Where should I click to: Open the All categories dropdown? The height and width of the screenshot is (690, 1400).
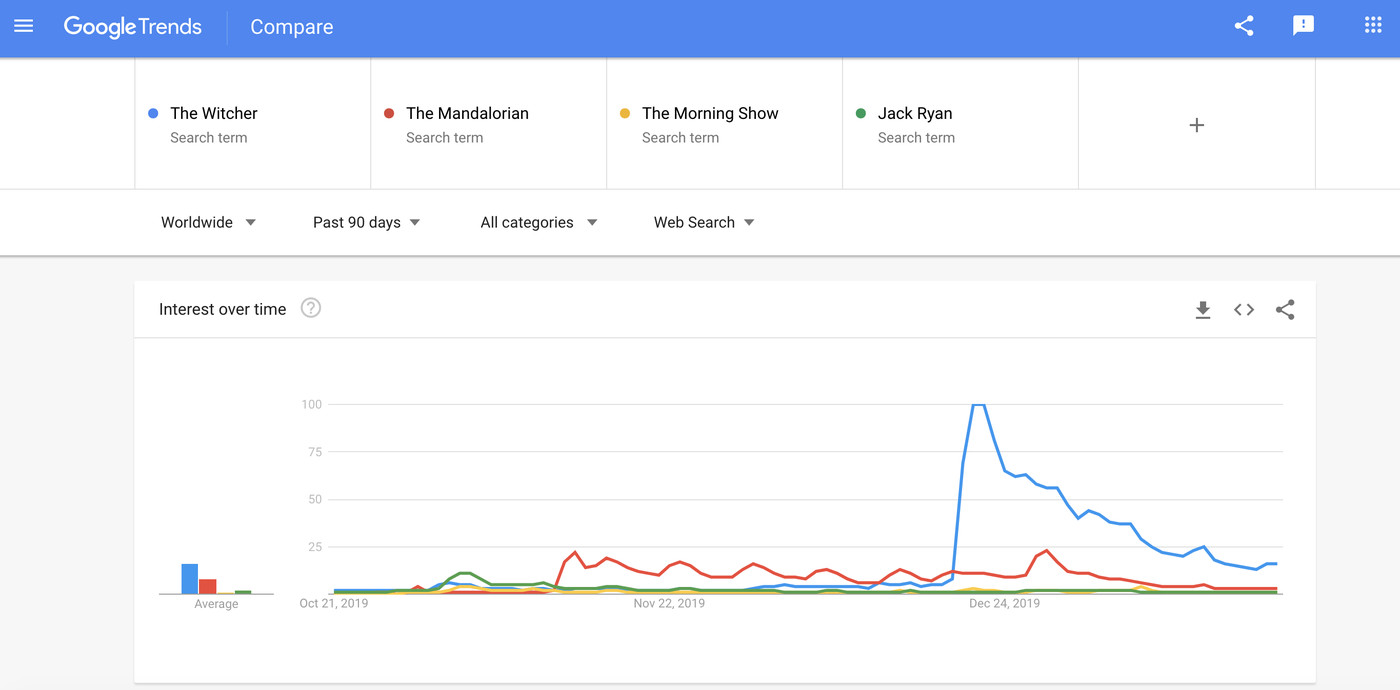(x=537, y=222)
